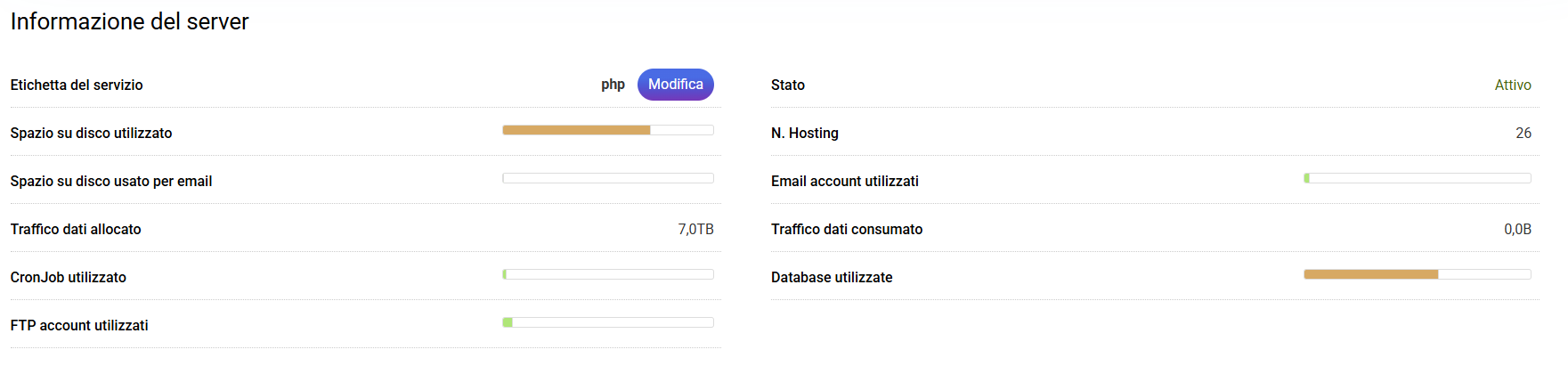Click the Attivo status text
Viewport: 1568px width, 366px height.
click(1512, 85)
